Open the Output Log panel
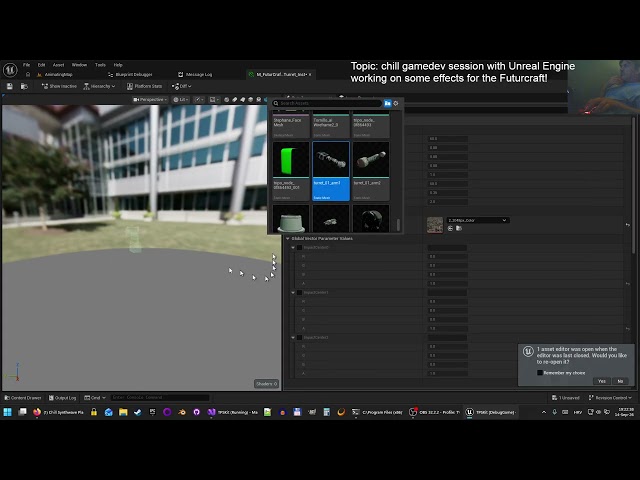The width and height of the screenshot is (640, 480). (62, 398)
